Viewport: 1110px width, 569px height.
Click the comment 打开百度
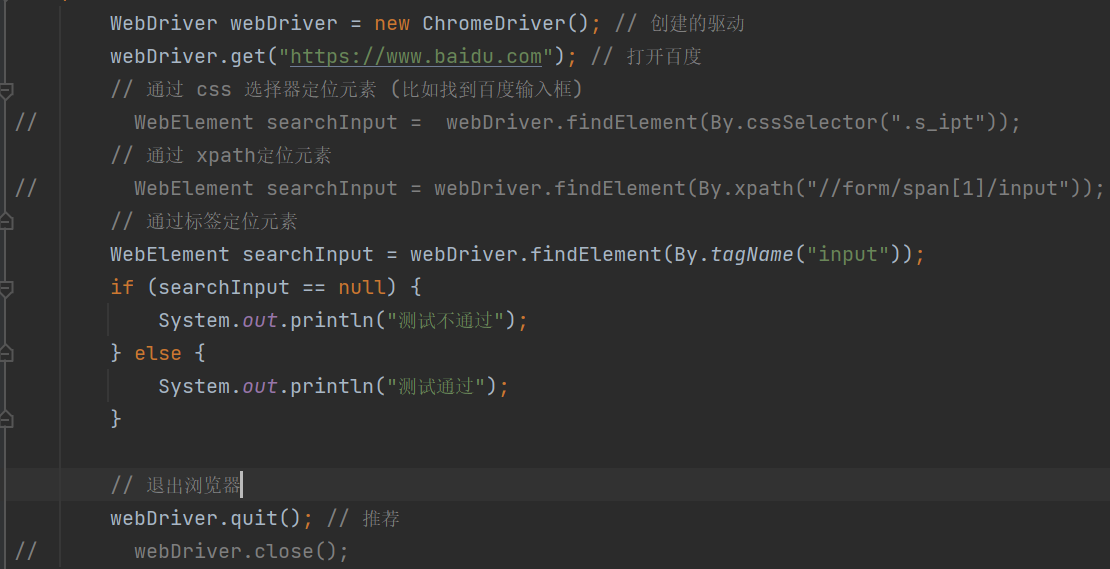pyautogui.click(x=646, y=56)
